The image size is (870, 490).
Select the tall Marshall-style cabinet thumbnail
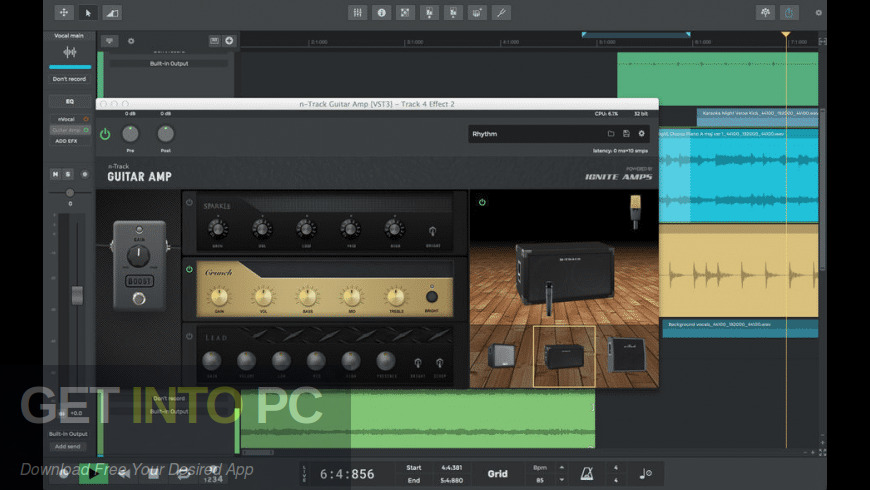(x=627, y=355)
